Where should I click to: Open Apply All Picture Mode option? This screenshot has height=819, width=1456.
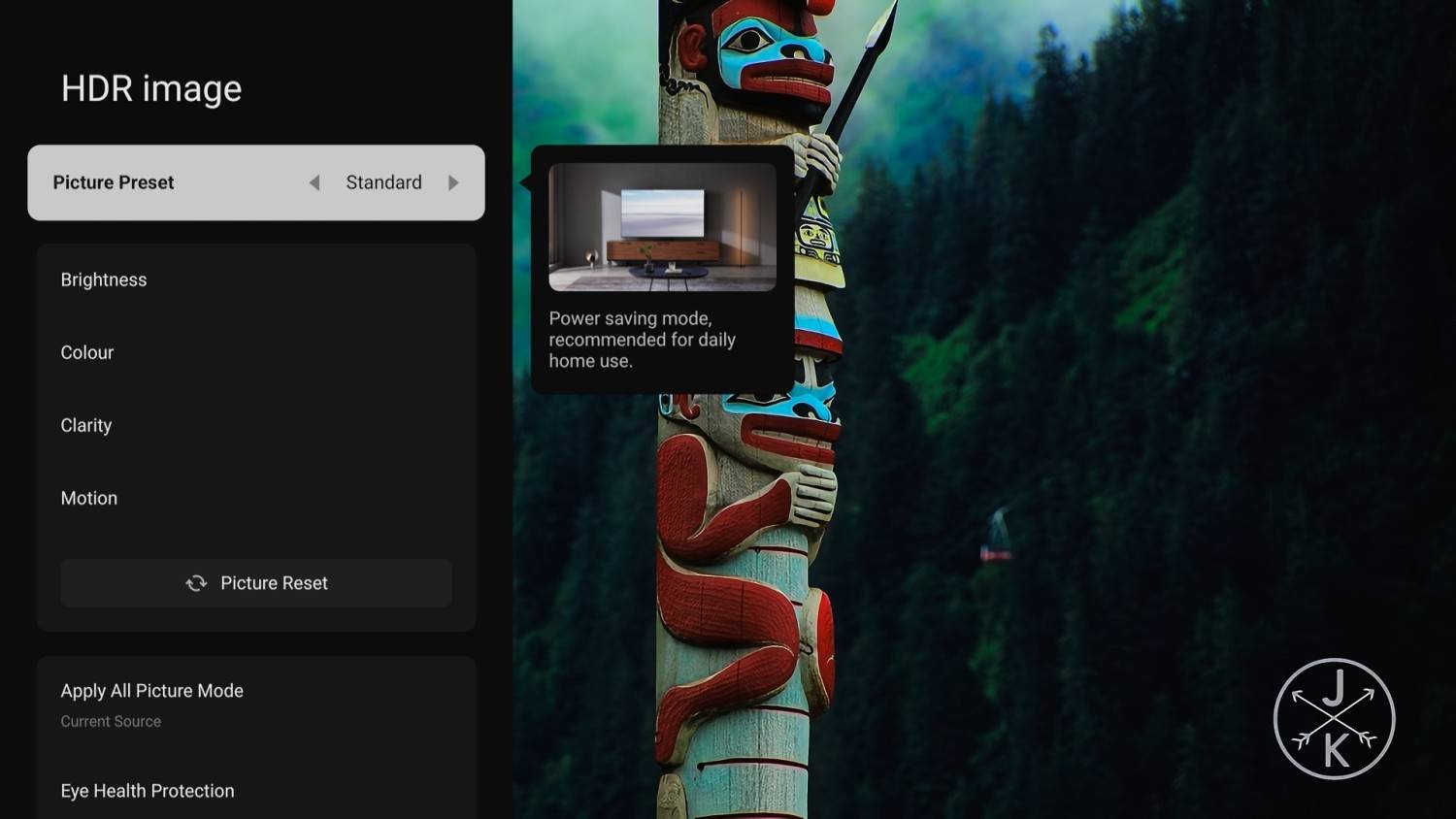pos(152,691)
